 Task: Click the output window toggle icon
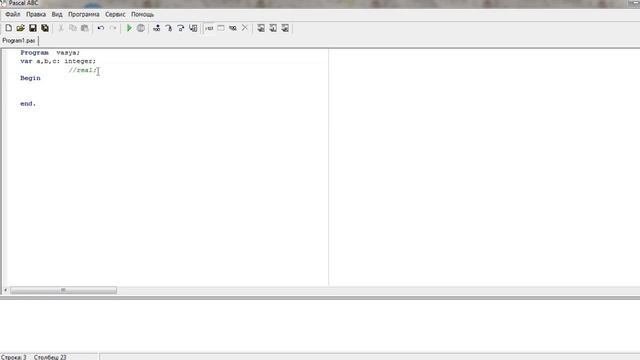tap(221, 28)
